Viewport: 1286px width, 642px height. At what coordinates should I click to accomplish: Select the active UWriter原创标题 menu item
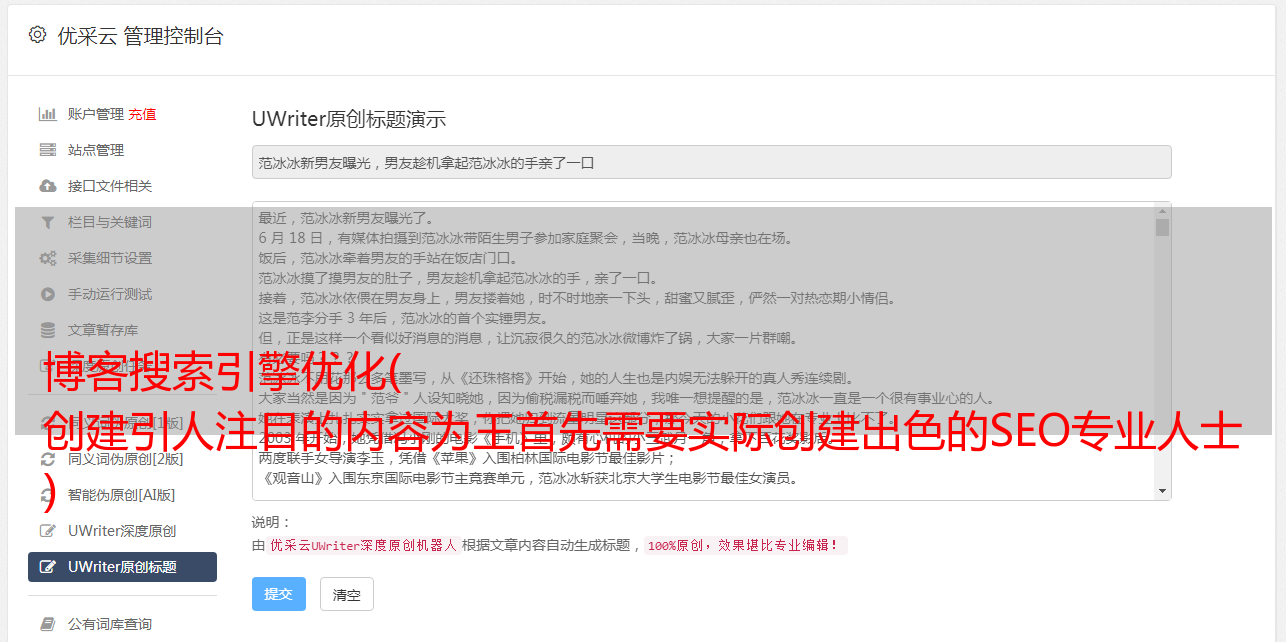(x=122, y=567)
